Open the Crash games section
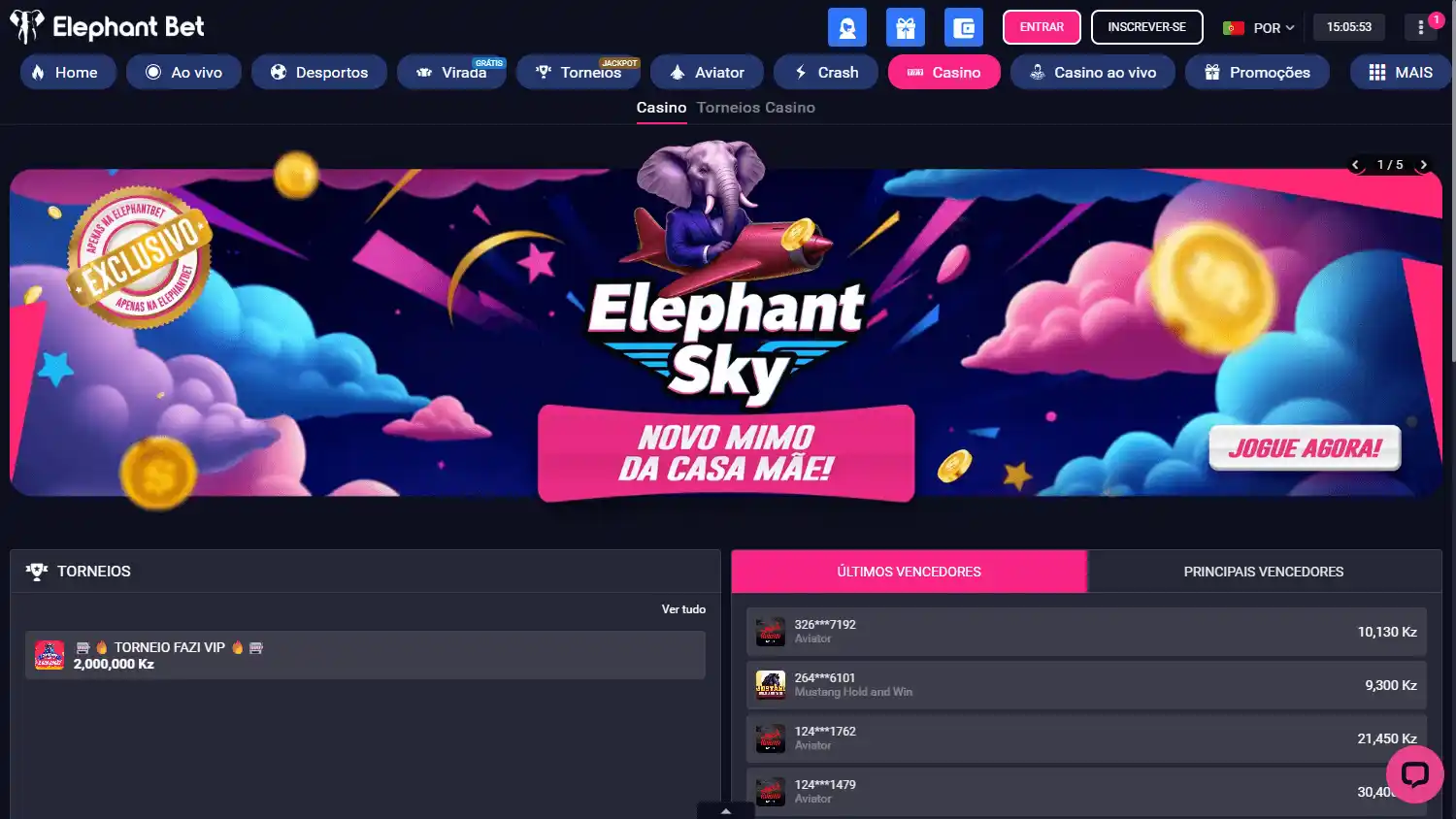Viewport: 1456px width, 819px height. (826, 72)
